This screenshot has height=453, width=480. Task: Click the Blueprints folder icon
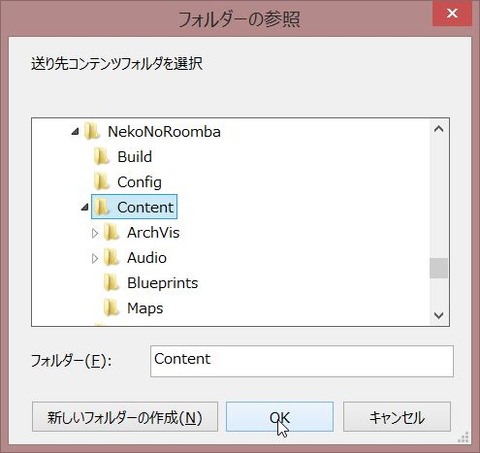pos(111,283)
